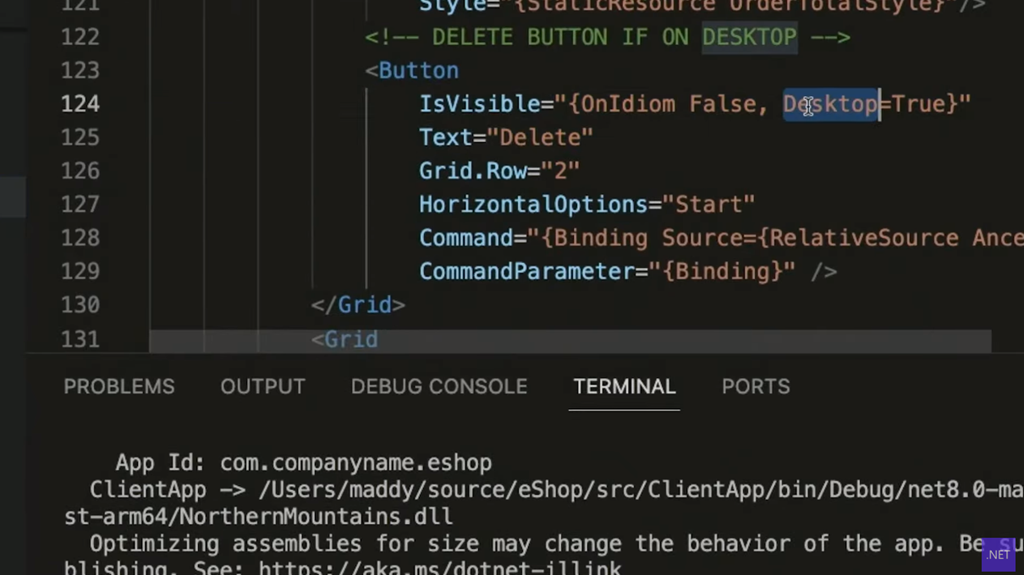
Task: Click line number 126 in the gutter
Action: [80, 171]
